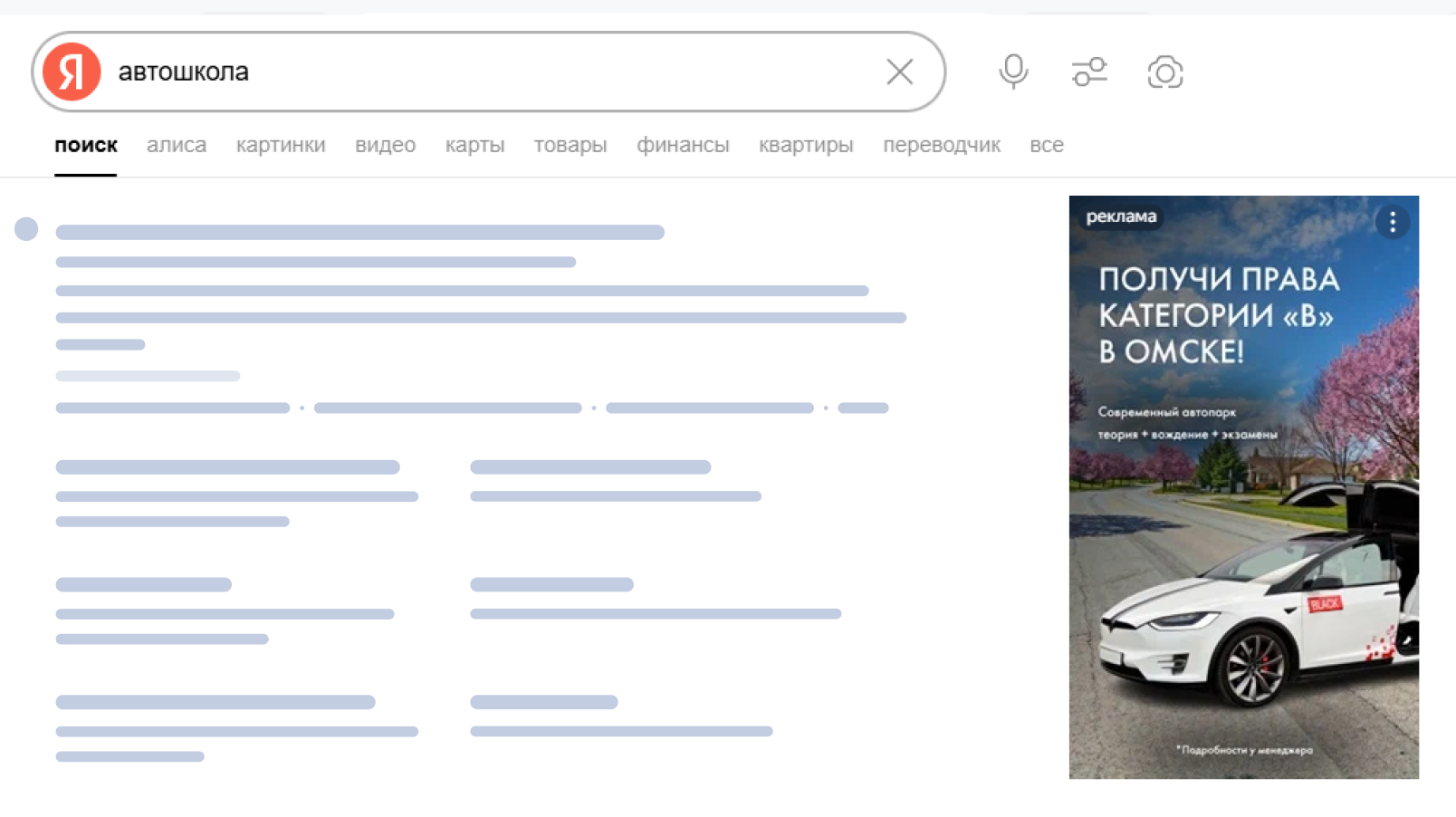This screenshot has width=1456, height=817.
Task: Select the поиск tab
Action: (x=86, y=145)
